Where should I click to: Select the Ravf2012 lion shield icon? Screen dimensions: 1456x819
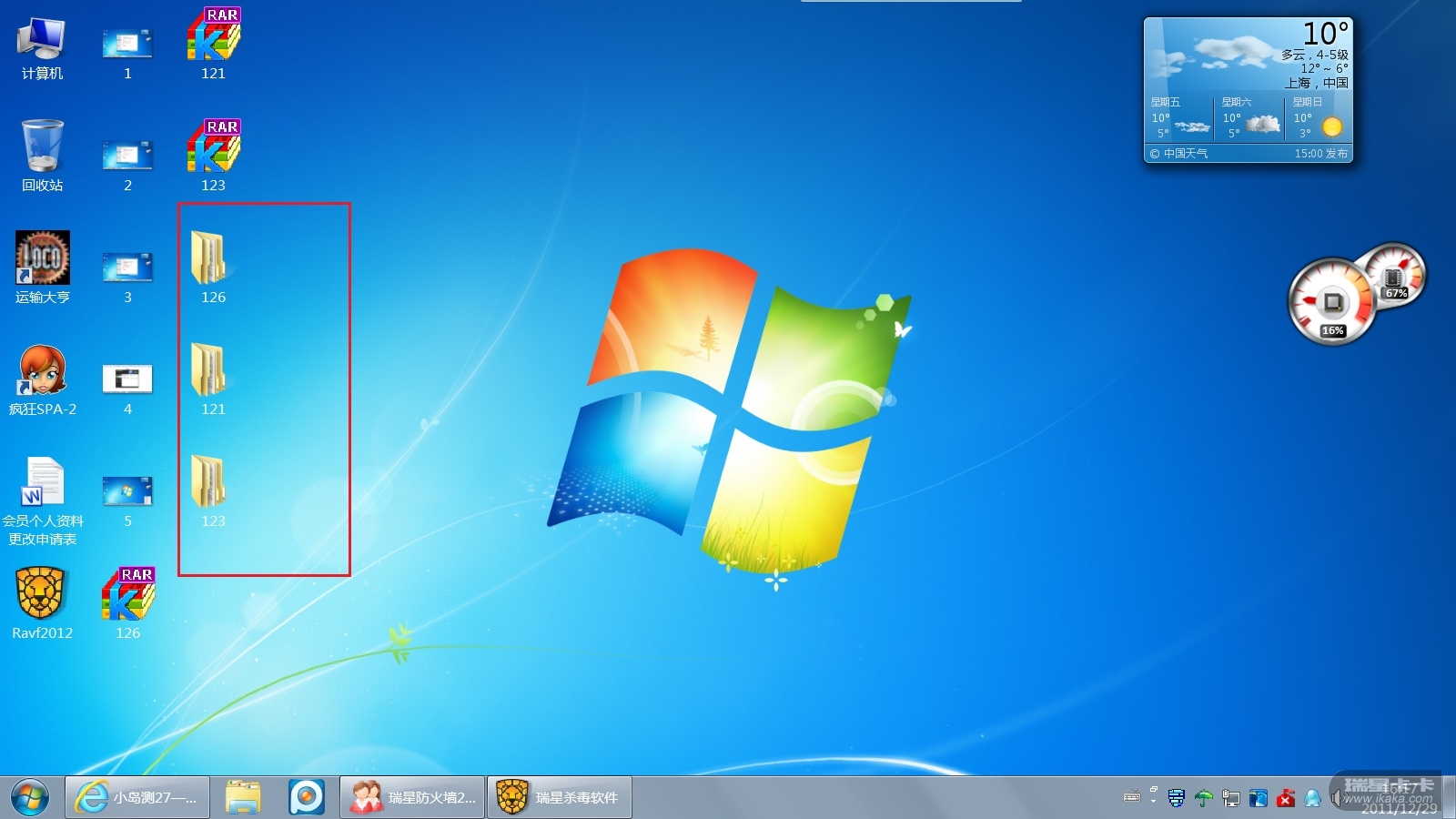pos(42,603)
